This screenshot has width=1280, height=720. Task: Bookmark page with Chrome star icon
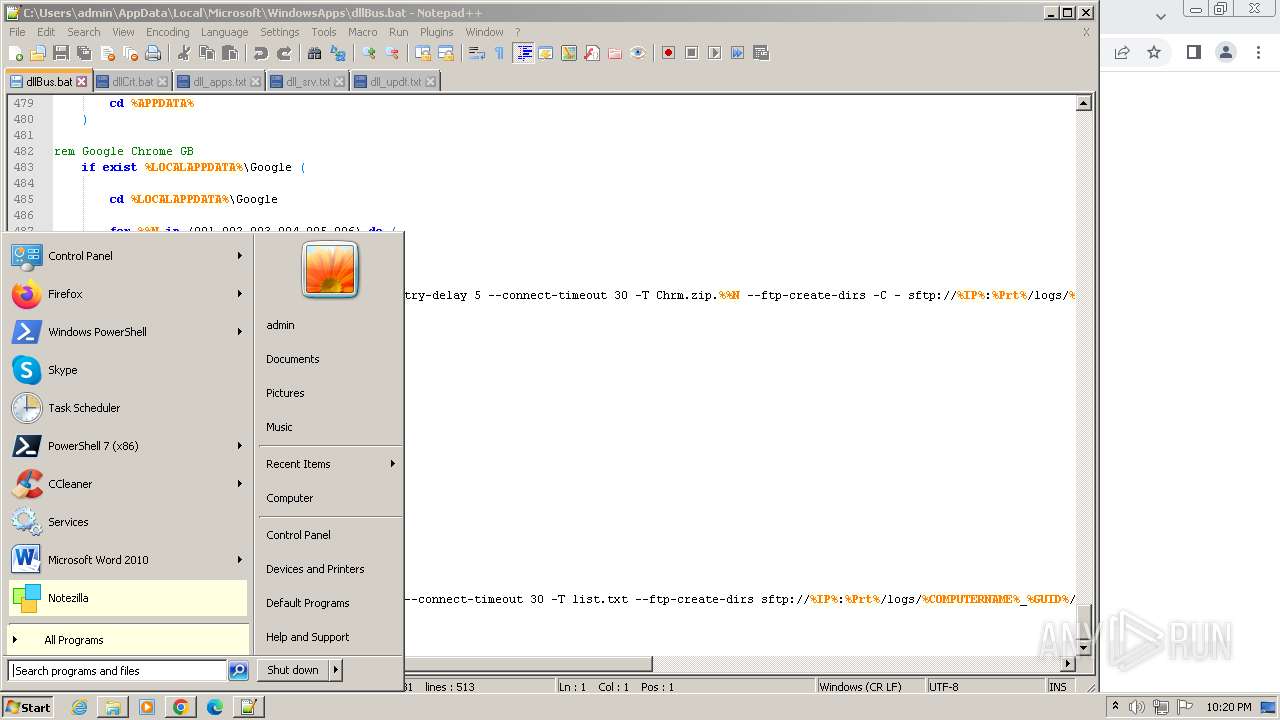pyautogui.click(x=1154, y=52)
